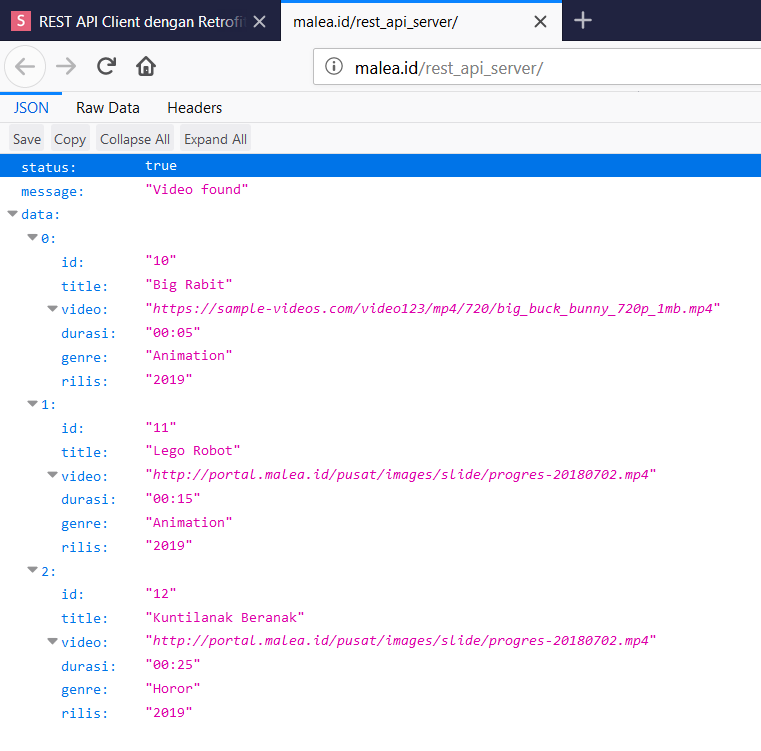Toggle the video arrow under Lego Robot
Image resolution: width=761 pixels, height=751 pixels.
click(52, 475)
